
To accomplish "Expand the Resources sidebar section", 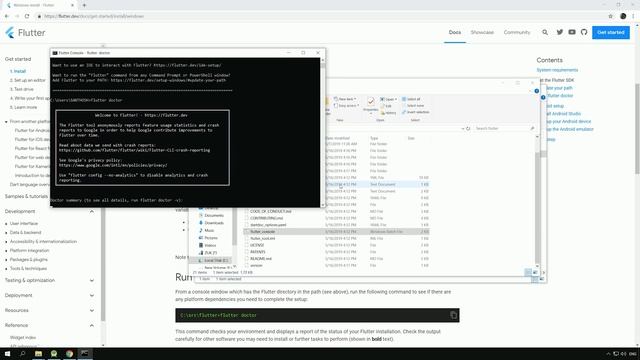I will pos(91,310).
